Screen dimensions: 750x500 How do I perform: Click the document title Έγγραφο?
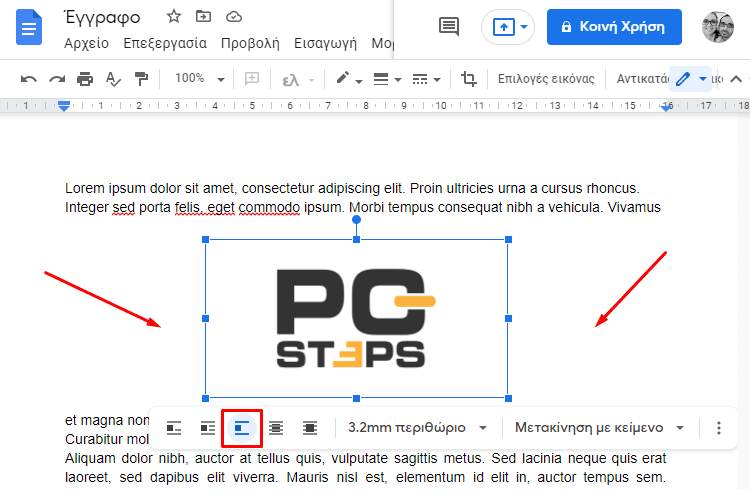[102, 18]
